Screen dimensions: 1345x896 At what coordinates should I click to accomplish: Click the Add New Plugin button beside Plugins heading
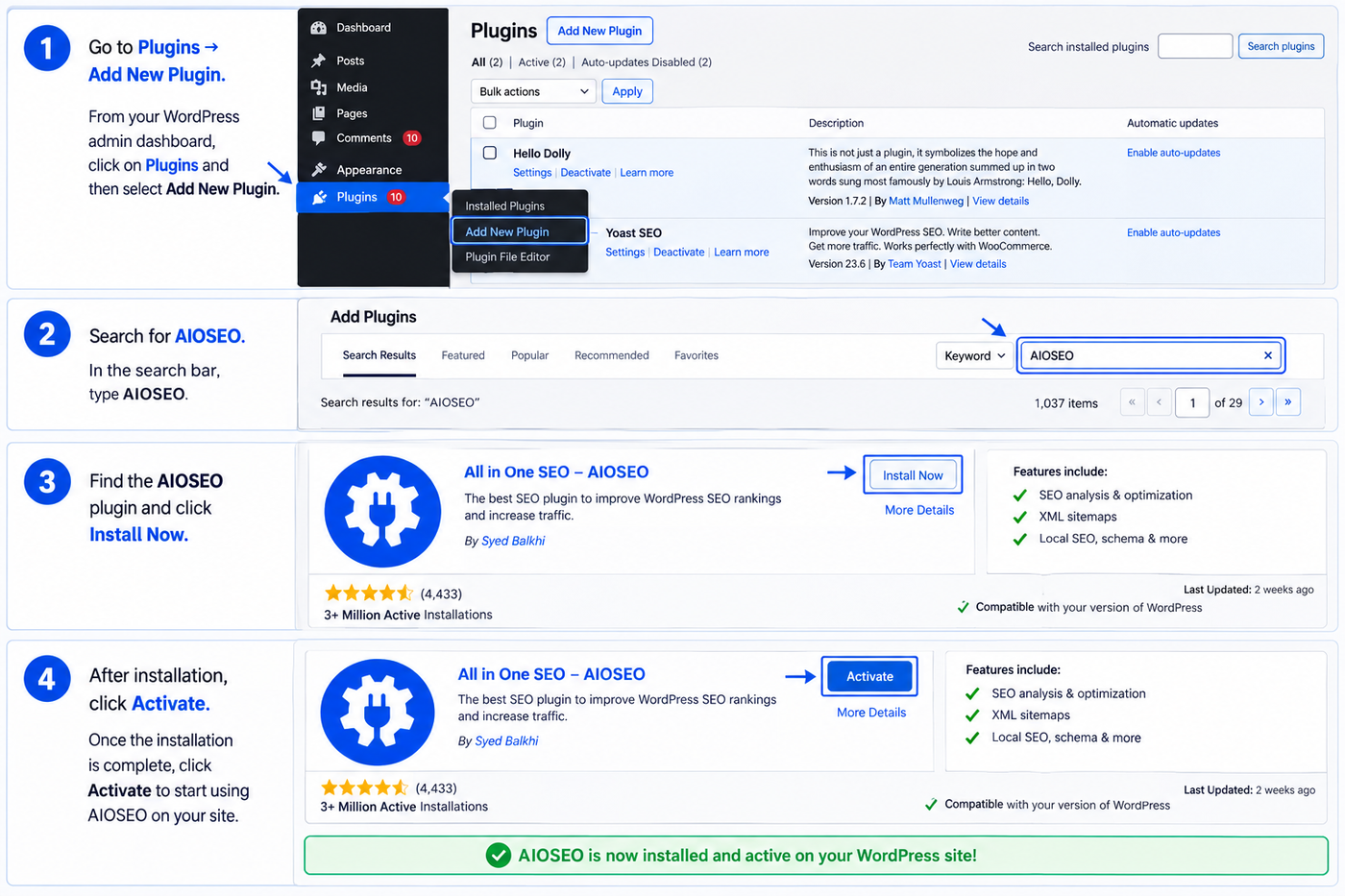(x=600, y=31)
